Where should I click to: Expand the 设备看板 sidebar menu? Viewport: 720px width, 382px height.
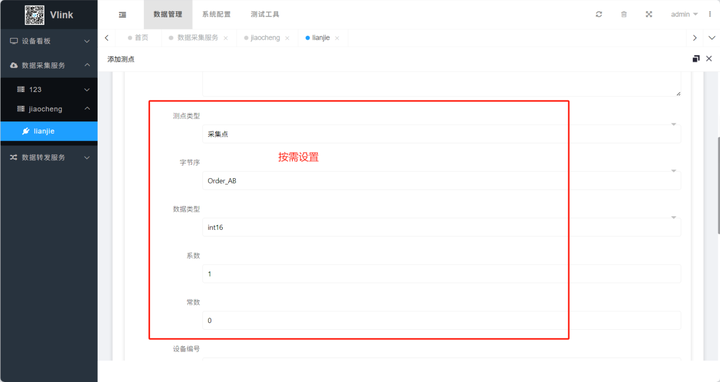click(49, 41)
